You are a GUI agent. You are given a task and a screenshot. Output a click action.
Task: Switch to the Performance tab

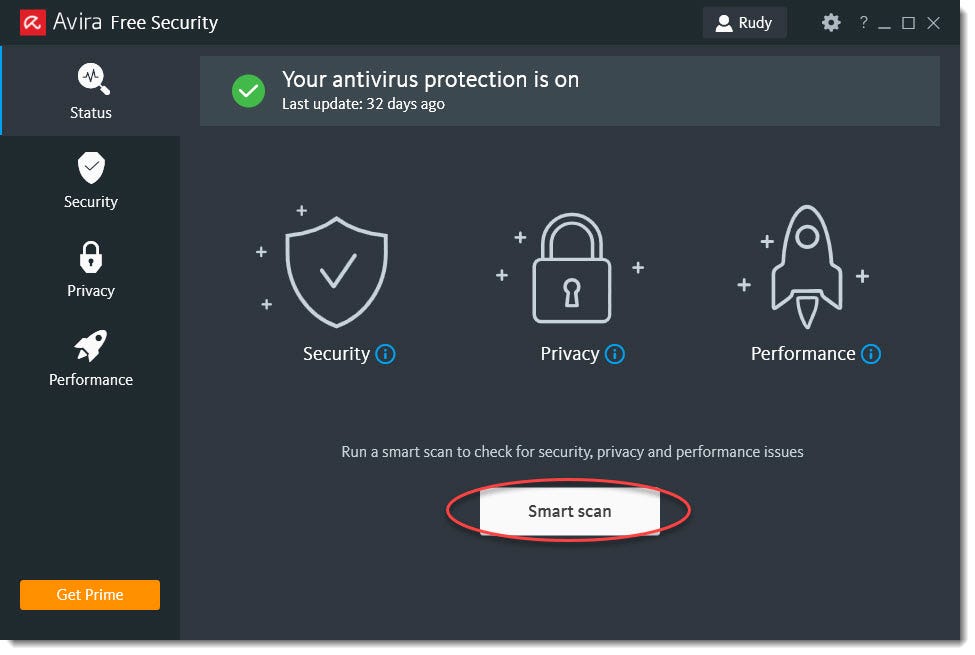pos(90,360)
